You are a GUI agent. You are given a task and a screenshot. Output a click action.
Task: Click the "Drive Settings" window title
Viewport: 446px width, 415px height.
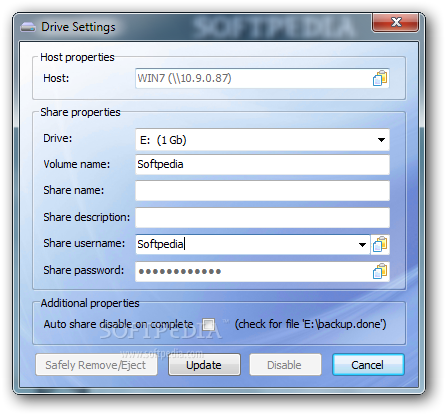(x=78, y=27)
